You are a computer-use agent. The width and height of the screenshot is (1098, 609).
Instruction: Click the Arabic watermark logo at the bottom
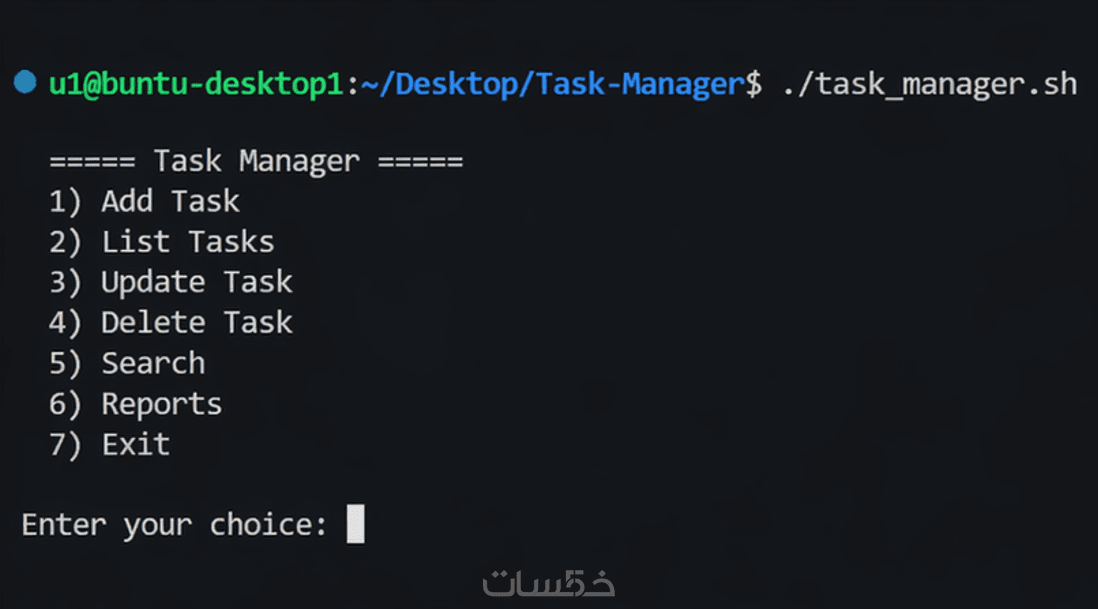click(x=548, y=581)
